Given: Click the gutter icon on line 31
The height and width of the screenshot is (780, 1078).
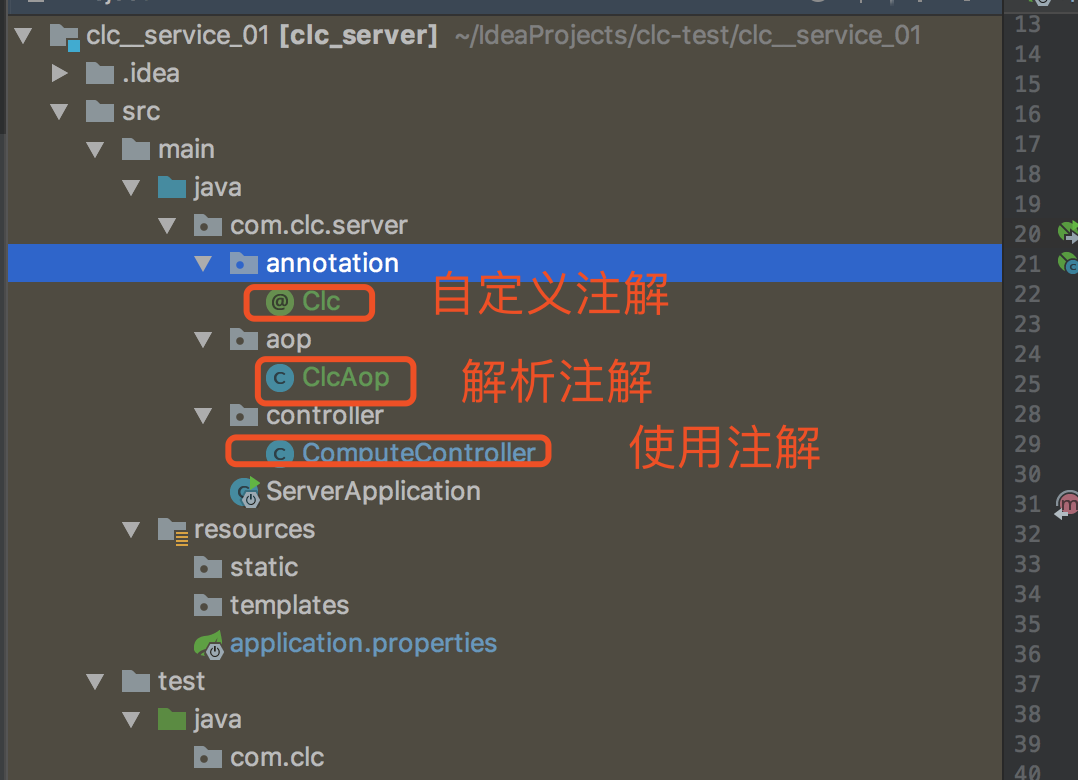Looking at the screenshot, I should pyautogui.click(x=1067, y=504).
